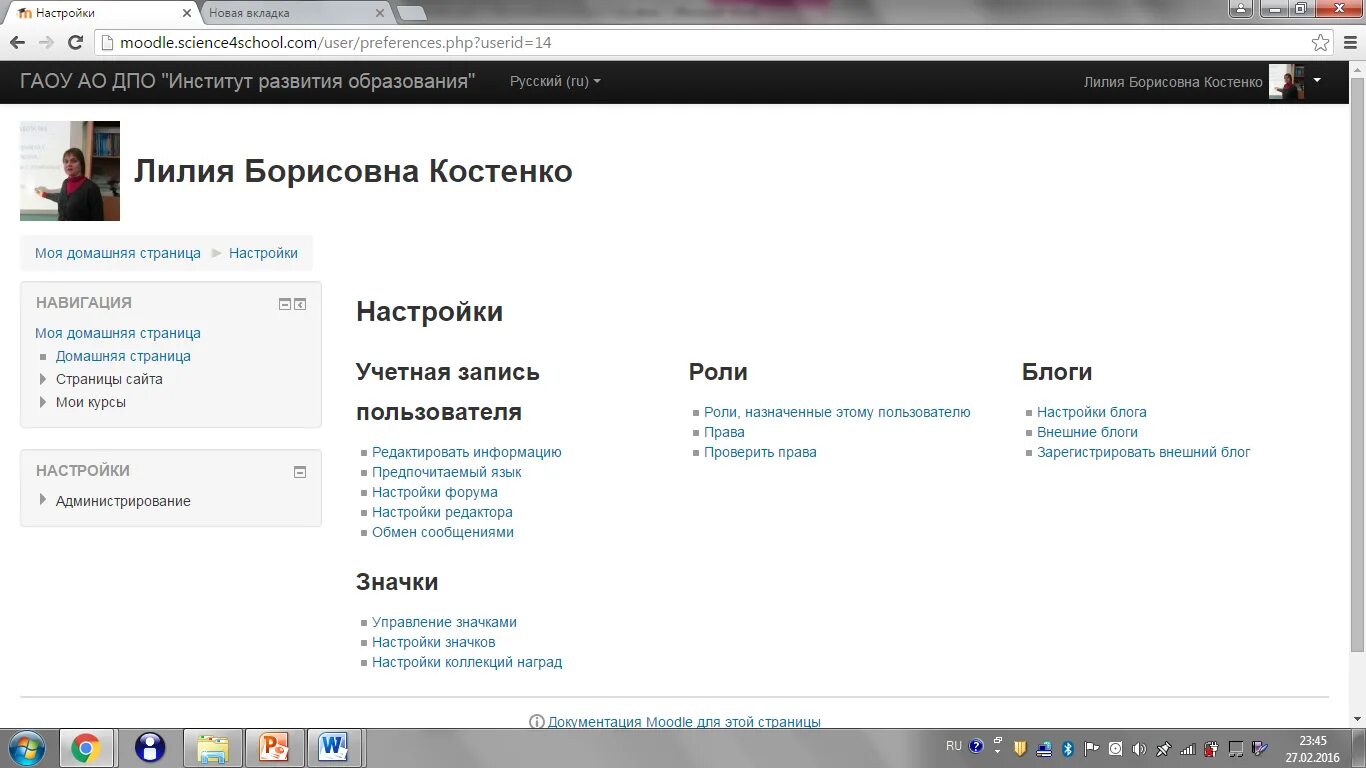The width and height of the screenshot is (1366, 768).
Task: Open user menu dropdown arrow in header
Action: [x=1317, y=80]
